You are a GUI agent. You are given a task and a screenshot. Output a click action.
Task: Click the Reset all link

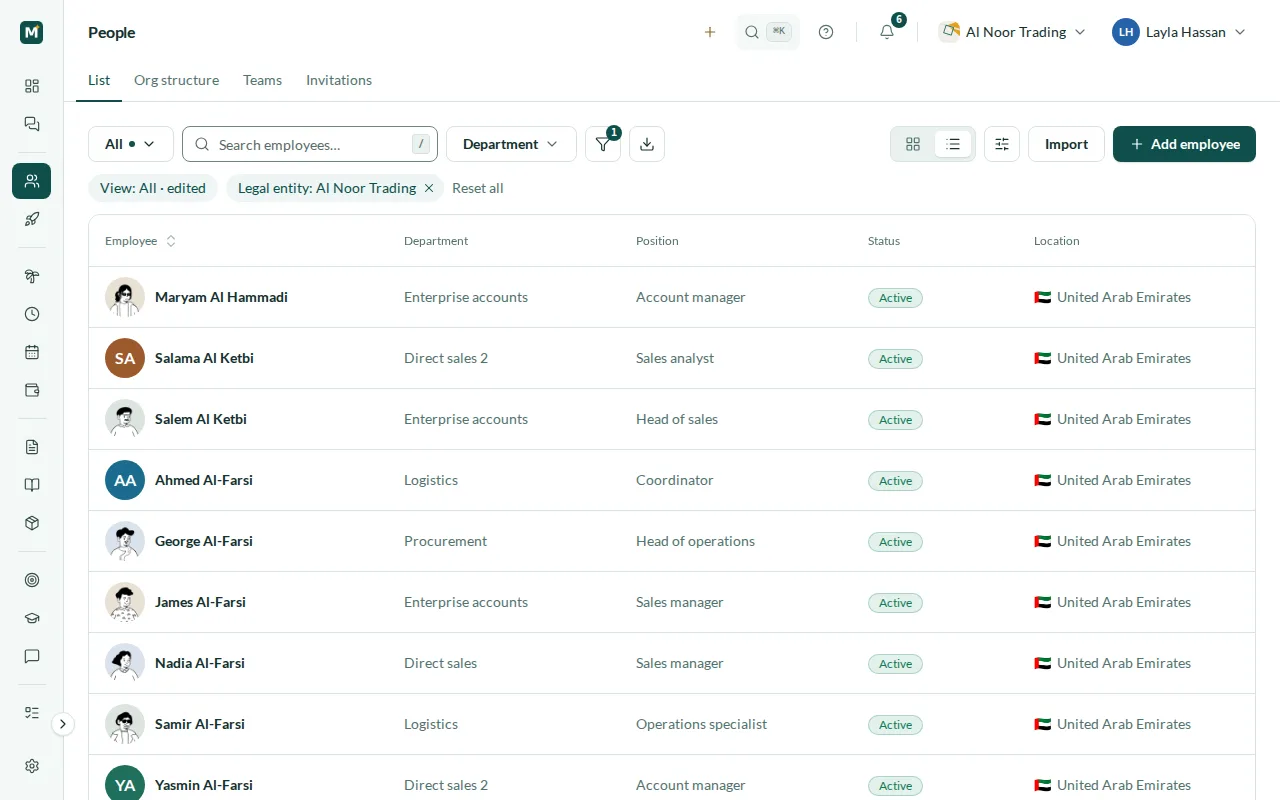pos(478,188)
